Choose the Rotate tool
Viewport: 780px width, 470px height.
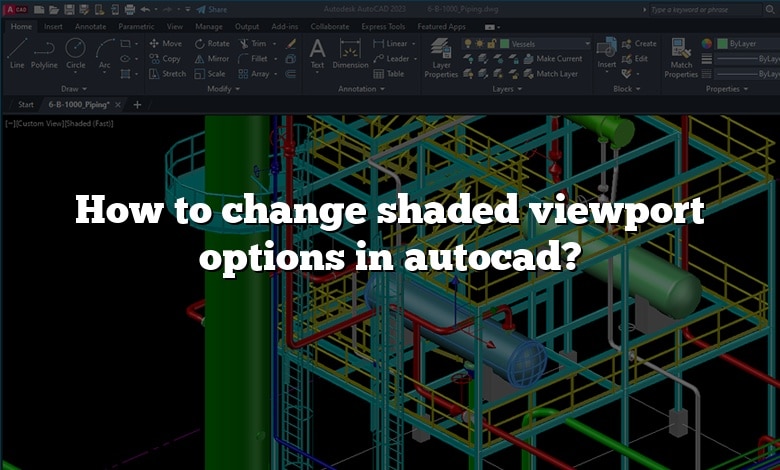coord(212,44)
